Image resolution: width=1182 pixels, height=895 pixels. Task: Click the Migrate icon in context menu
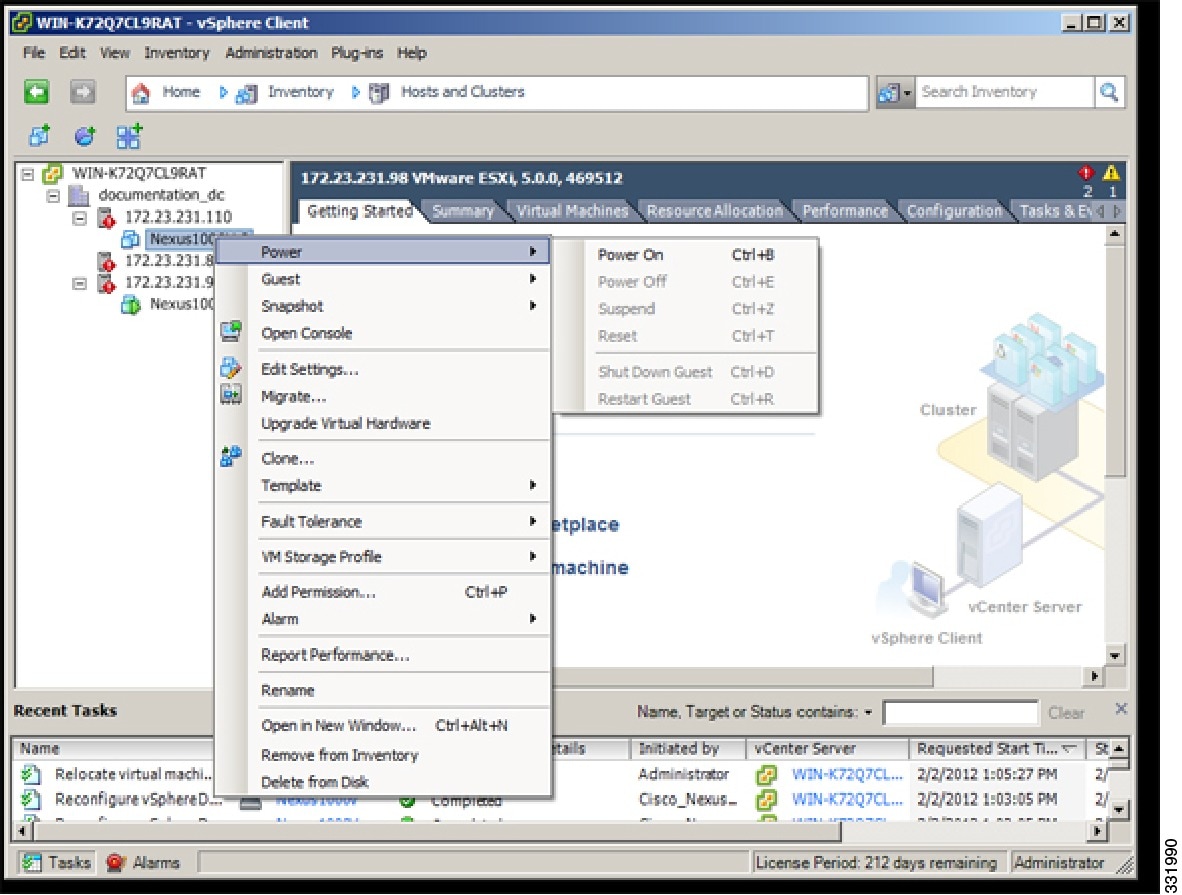[231, 394]
